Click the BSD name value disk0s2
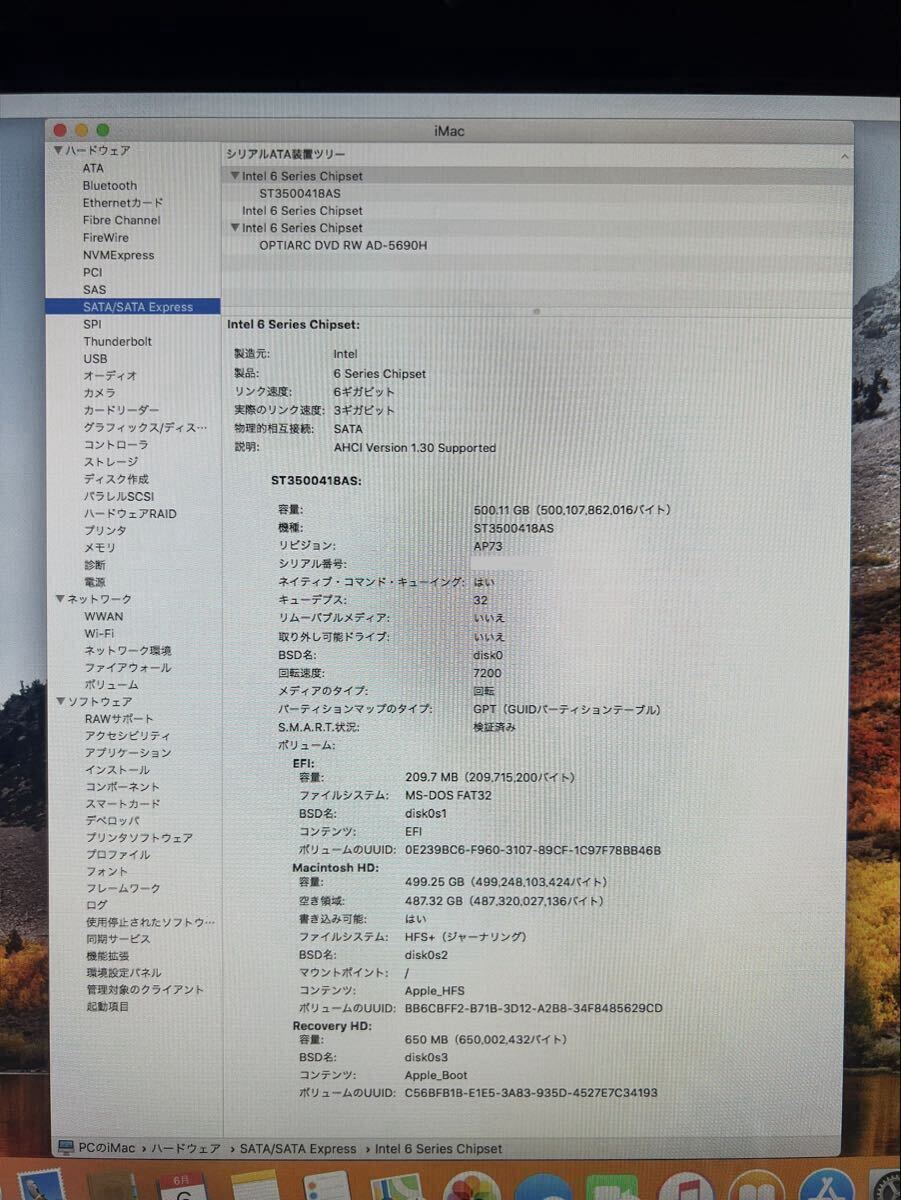 [x=426, y=955]
